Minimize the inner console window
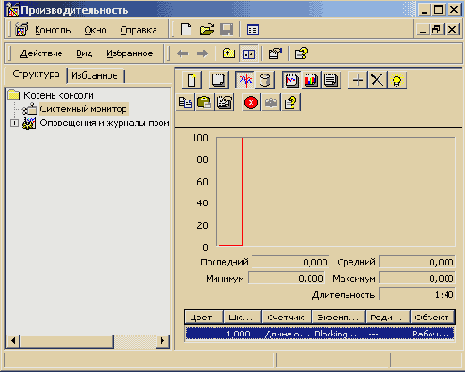Image resolution: width=465 pixels, height=372 pixels. click(423, 30)
